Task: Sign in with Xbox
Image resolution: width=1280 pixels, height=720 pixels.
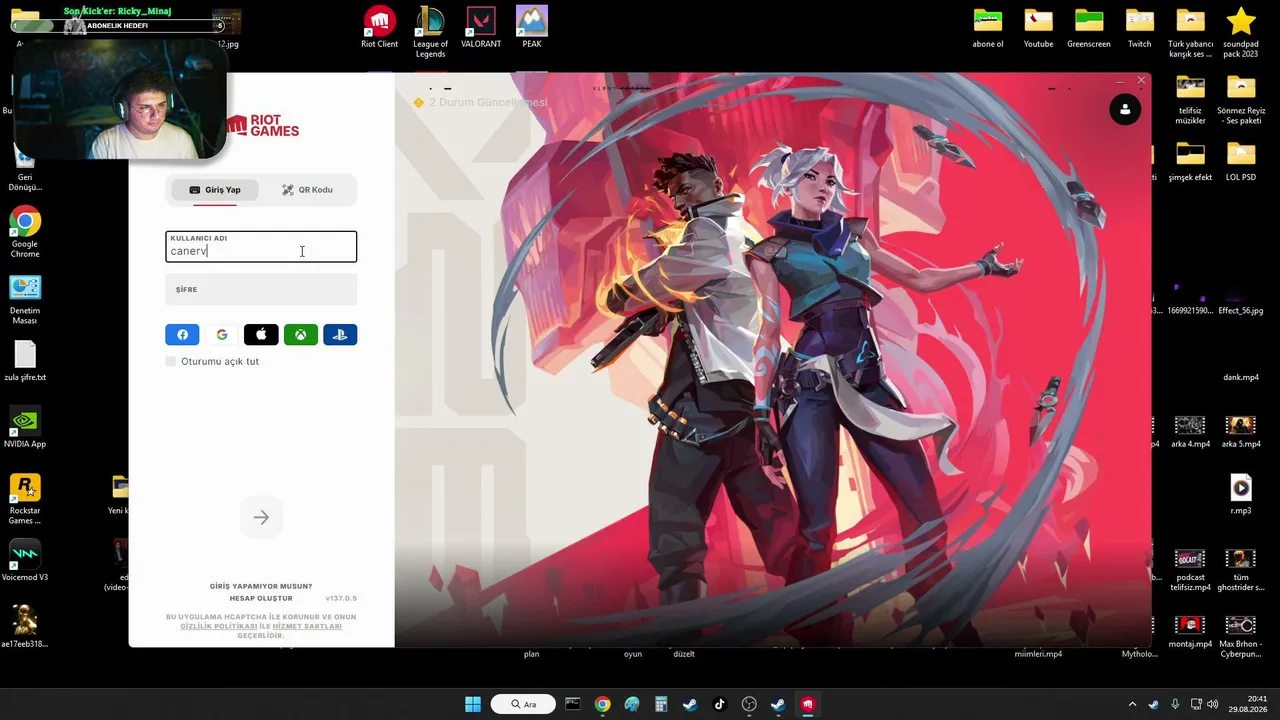Action: click(x=300, y=335)
